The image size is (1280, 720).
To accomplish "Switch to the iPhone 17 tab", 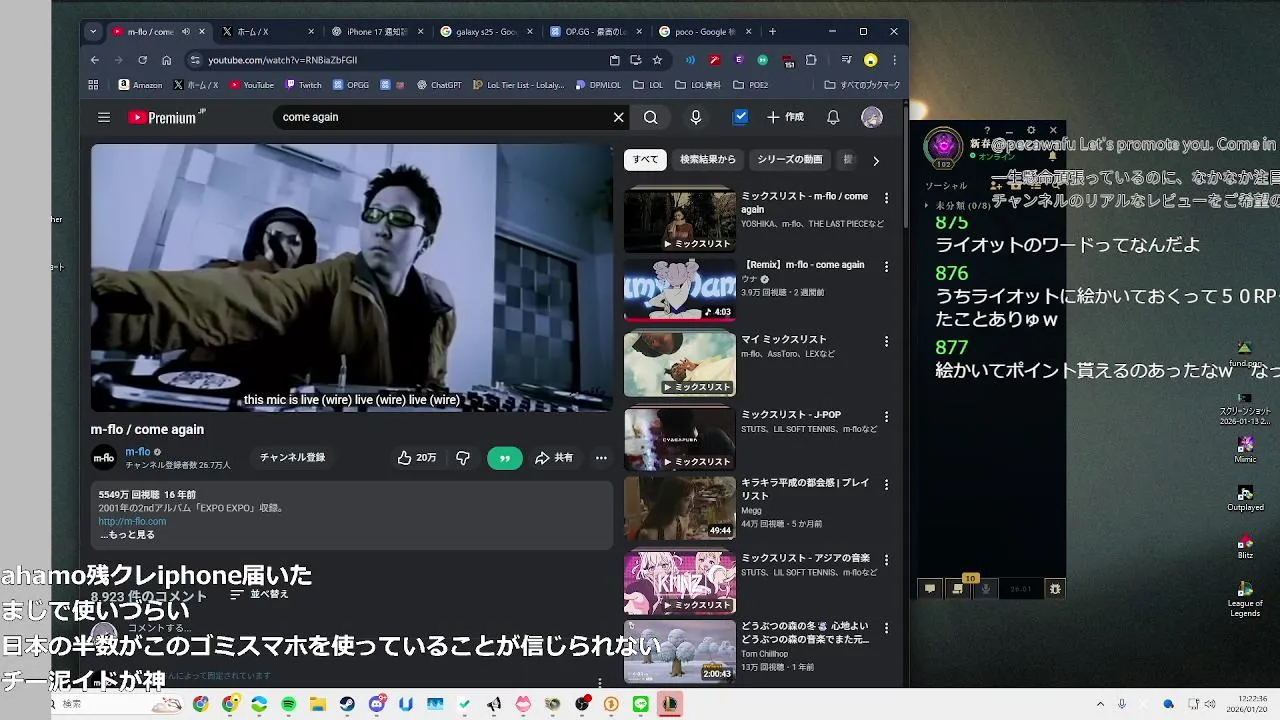I will pos(378,32).
